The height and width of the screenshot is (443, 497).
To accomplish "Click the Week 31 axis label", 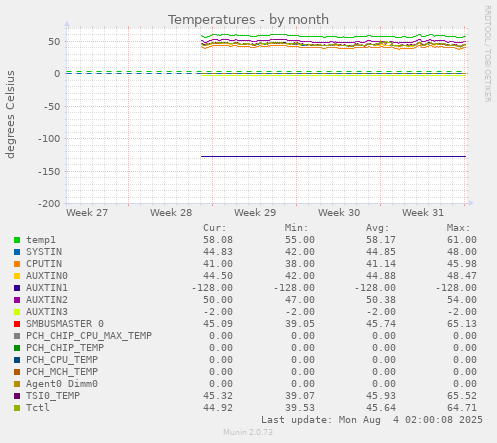I will click(x=423, y=213).
